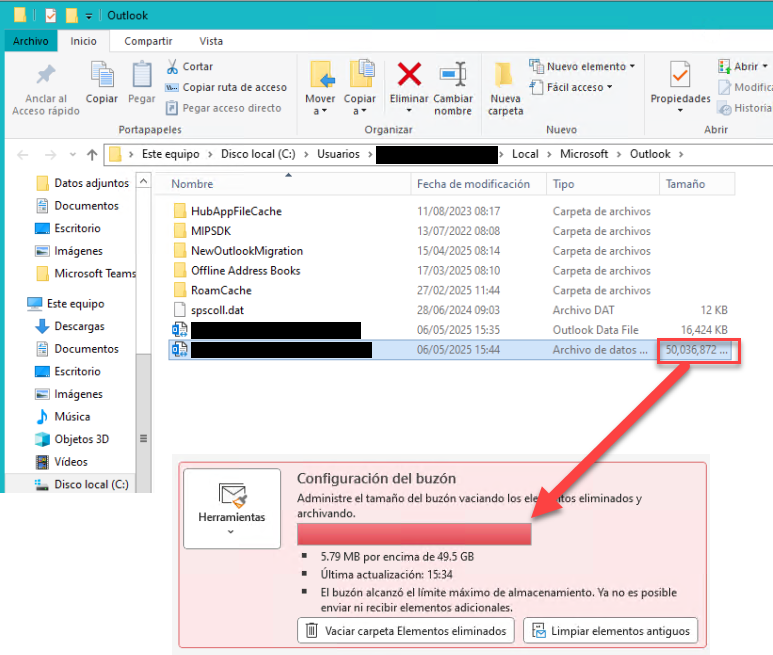Screen dimensions: 773x655
Task: Click Anclar al Acceso rápido pin icon
Action: click(x=45, y=76)
